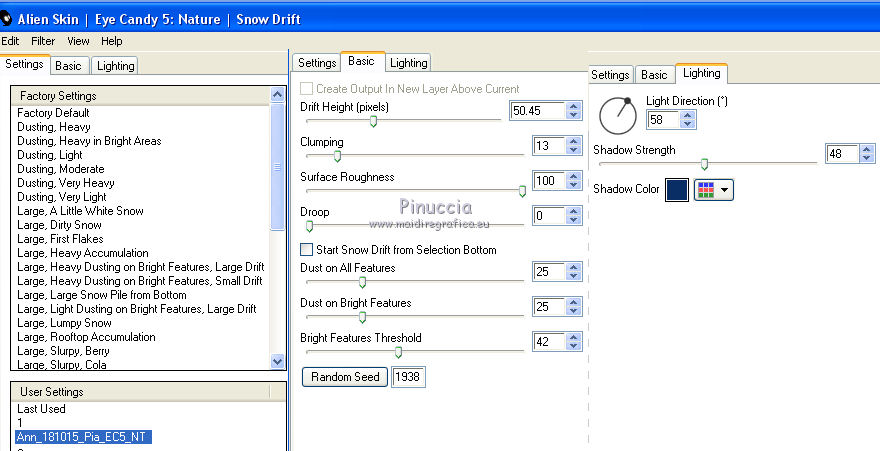Click the Shadow Strength value field
Viewport: 880px width, 451px height.
pos(842,154)
